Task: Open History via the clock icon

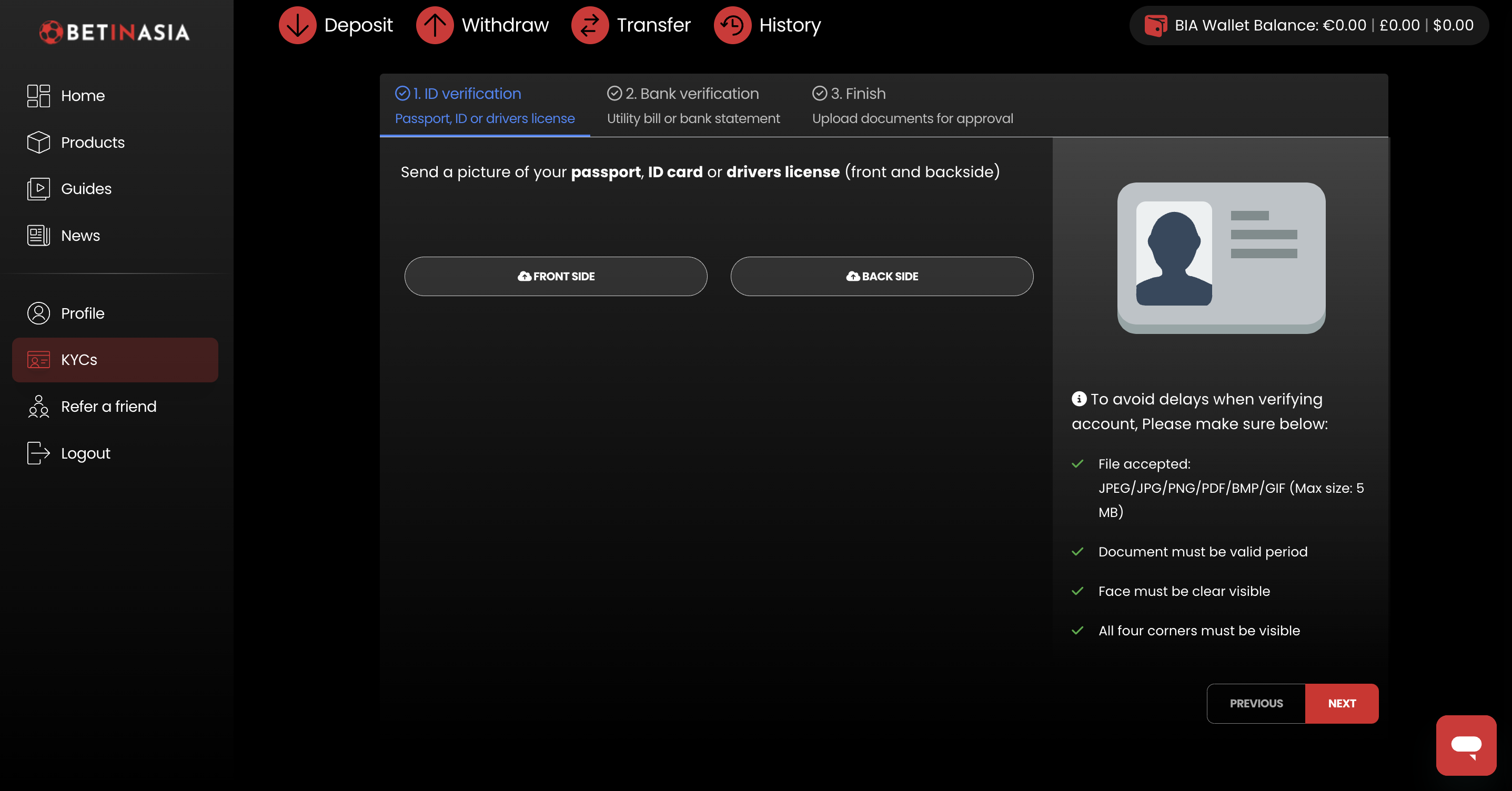Action: (732, 25)
